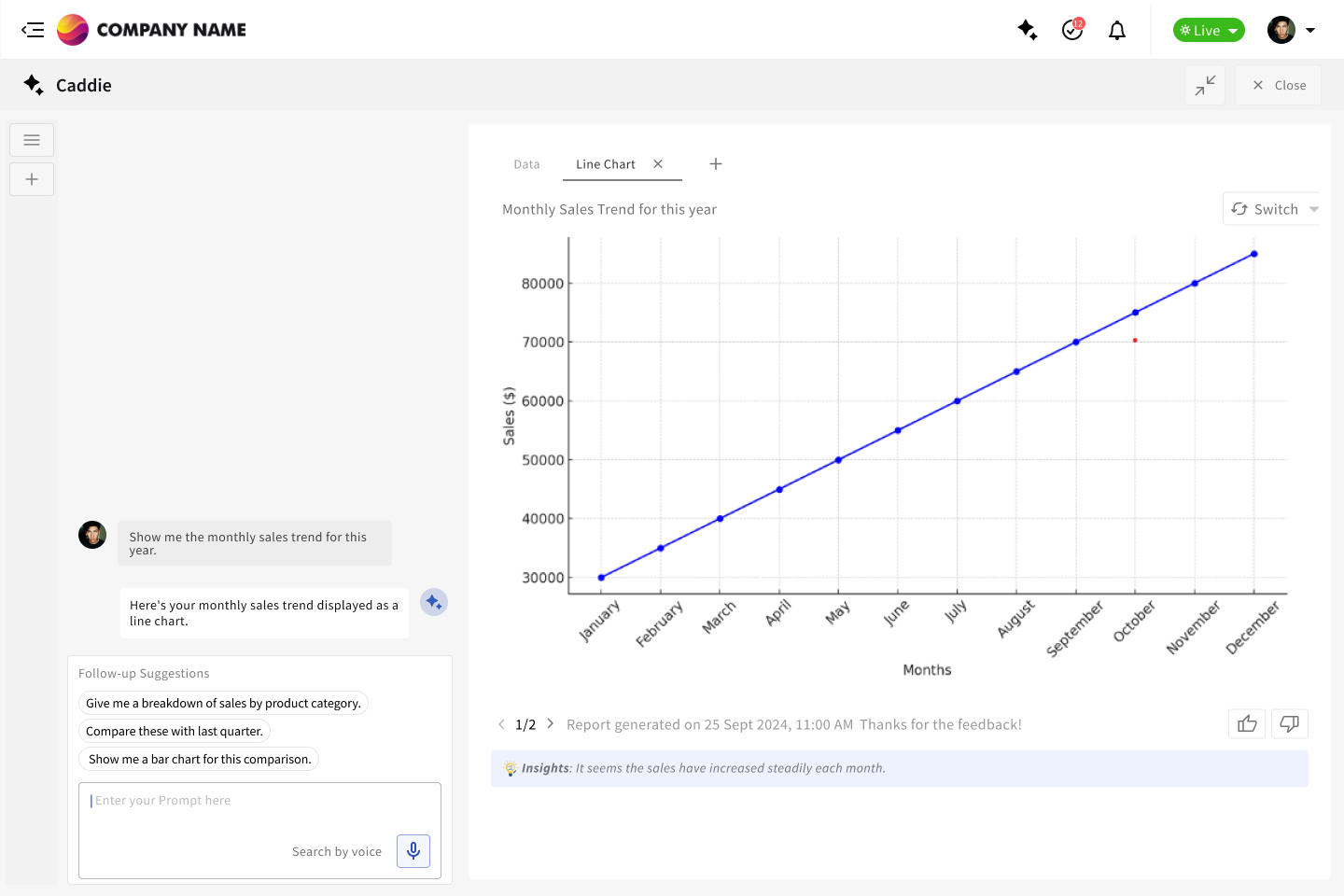The height and width of the screenshot is (896, 1344).
Task: Open the tasks checkmark with badge
Action: 1072,30
